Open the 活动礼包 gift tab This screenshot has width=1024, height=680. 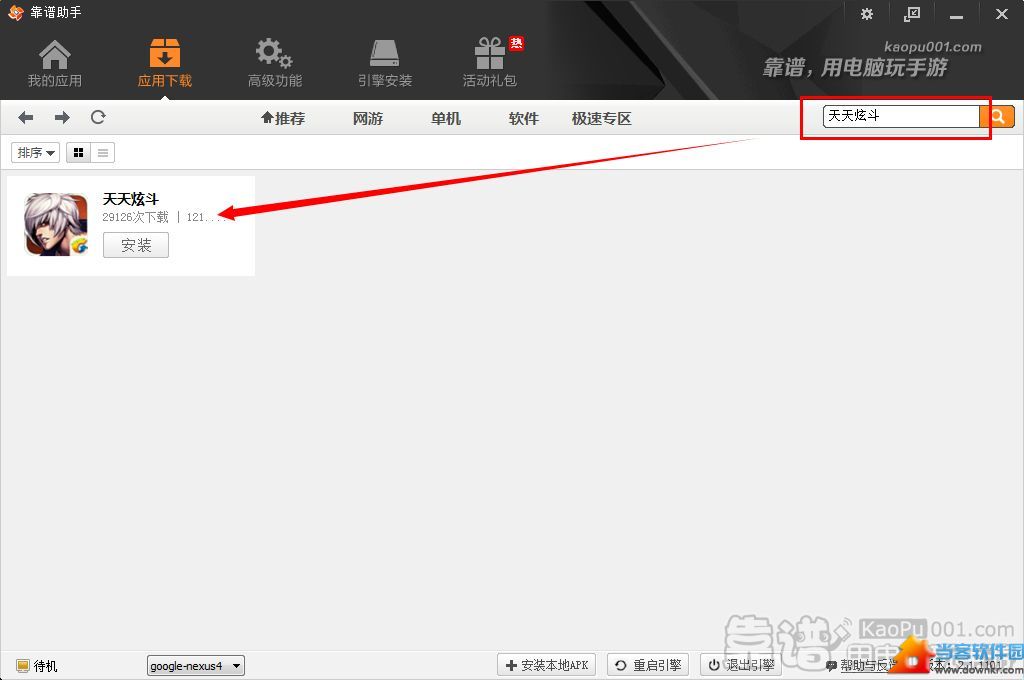490,63
